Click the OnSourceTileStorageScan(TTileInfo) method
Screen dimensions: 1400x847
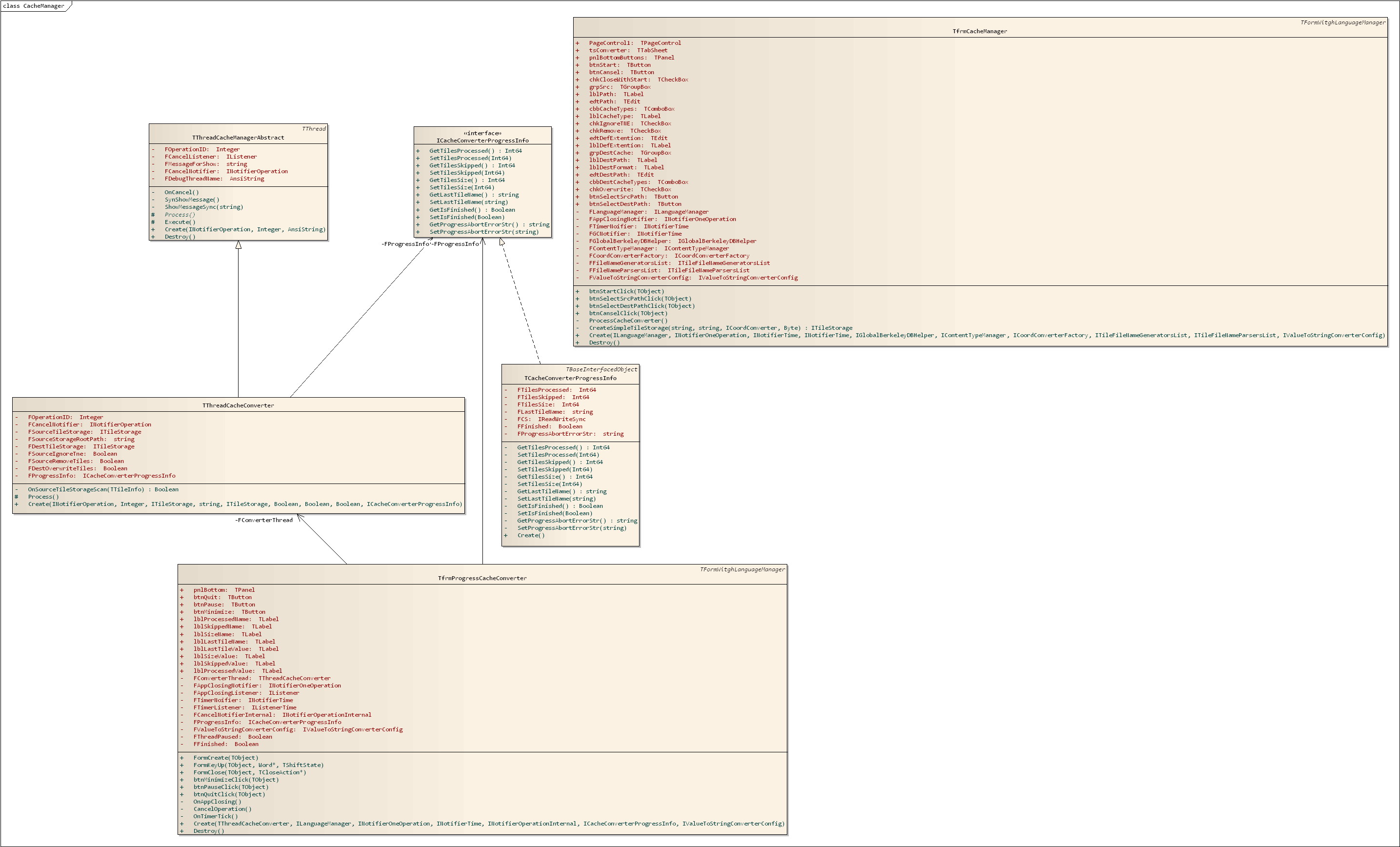click(103, 489)
